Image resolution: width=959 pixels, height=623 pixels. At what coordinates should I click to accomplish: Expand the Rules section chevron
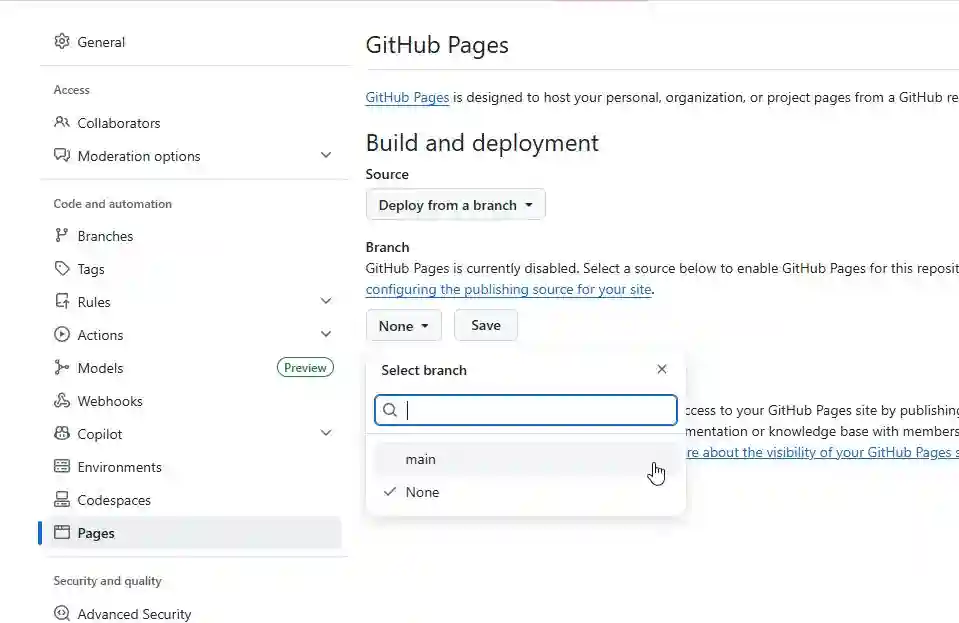(326, 301)
